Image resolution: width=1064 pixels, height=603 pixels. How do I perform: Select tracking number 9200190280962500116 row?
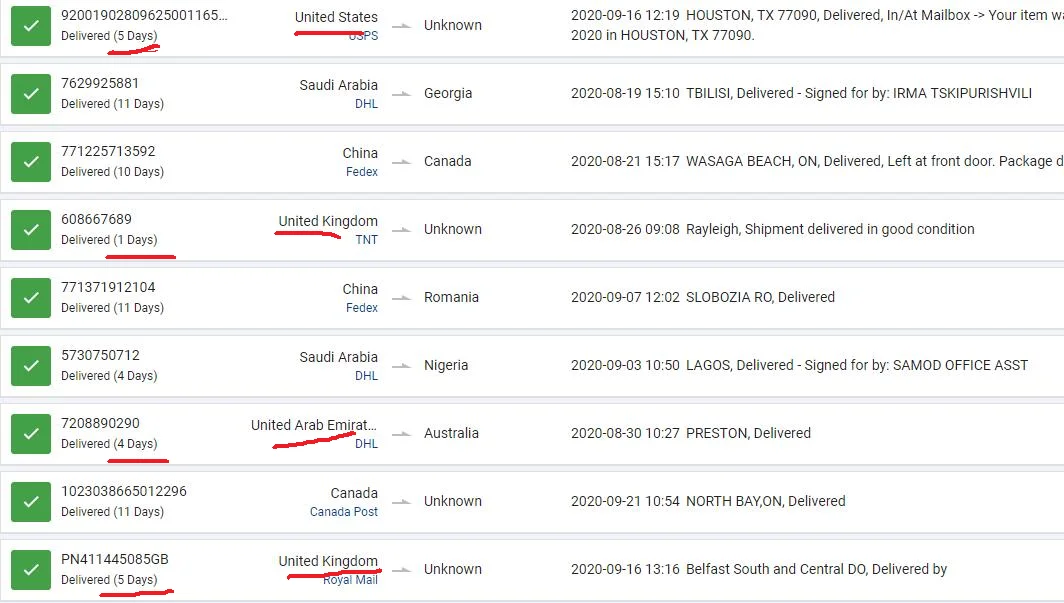pyautogui.click(x=532, y=26)
